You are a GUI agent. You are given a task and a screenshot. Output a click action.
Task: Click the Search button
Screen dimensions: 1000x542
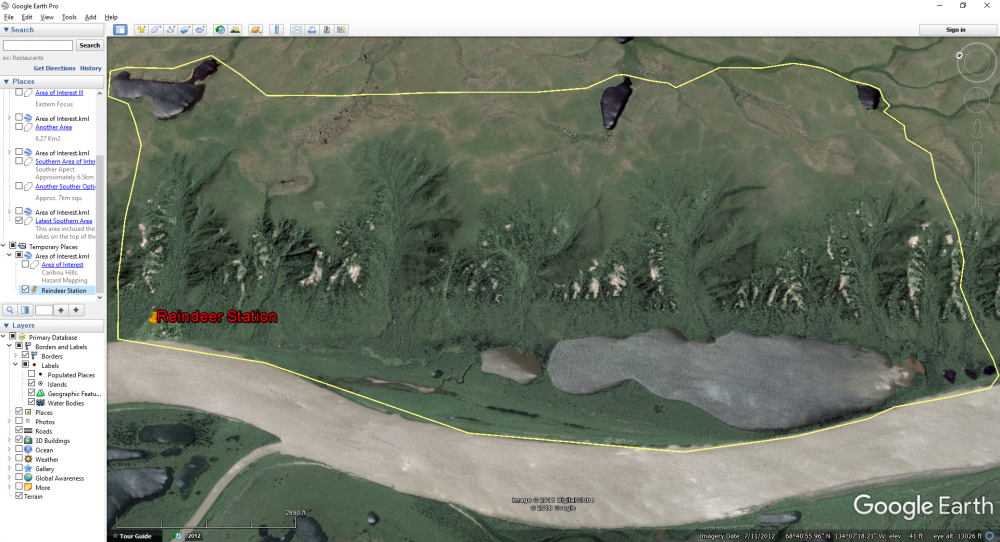pos(89,45)
